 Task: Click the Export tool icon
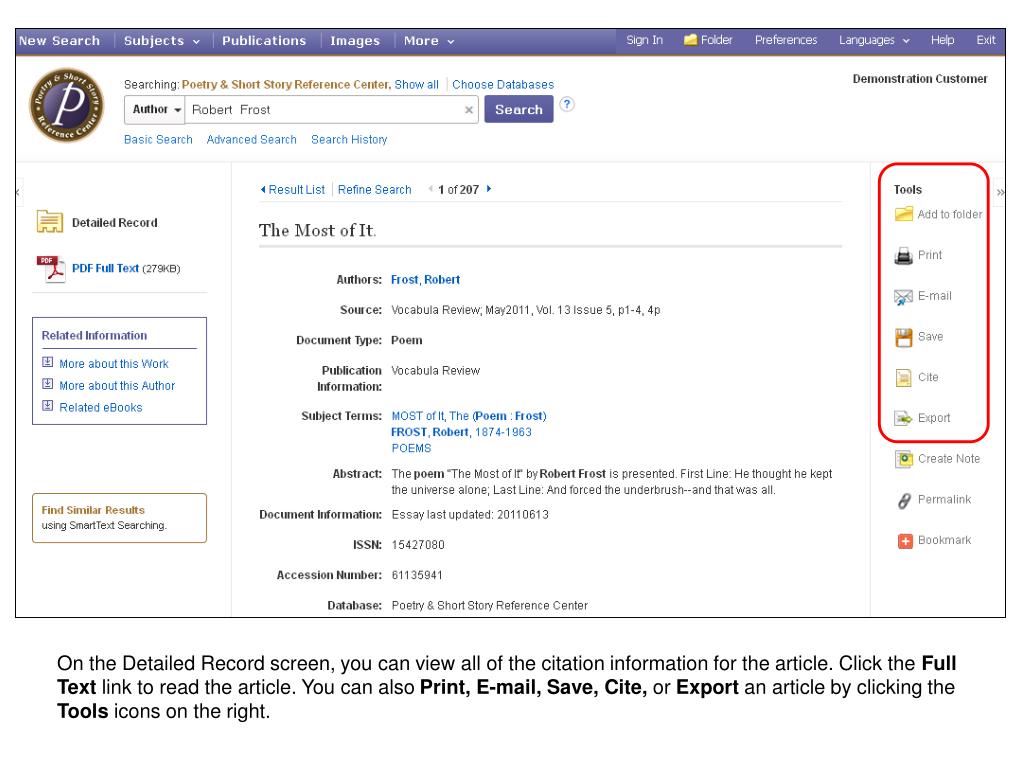pyautogui.click(x=904, y=418)
